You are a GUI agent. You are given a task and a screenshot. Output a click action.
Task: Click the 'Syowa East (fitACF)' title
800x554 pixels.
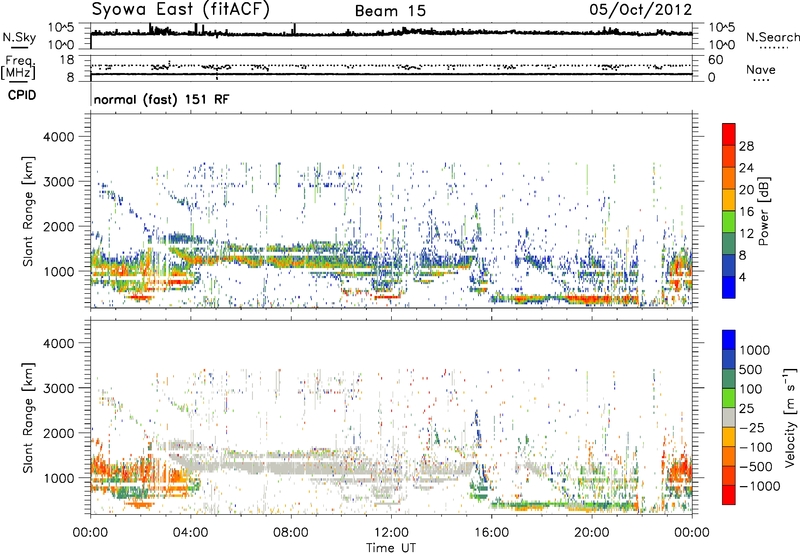pos(181,9)
